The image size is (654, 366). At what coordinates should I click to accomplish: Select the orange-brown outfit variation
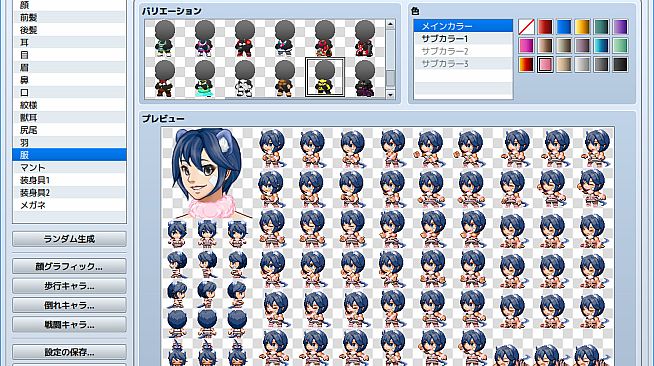click(285, 78)
